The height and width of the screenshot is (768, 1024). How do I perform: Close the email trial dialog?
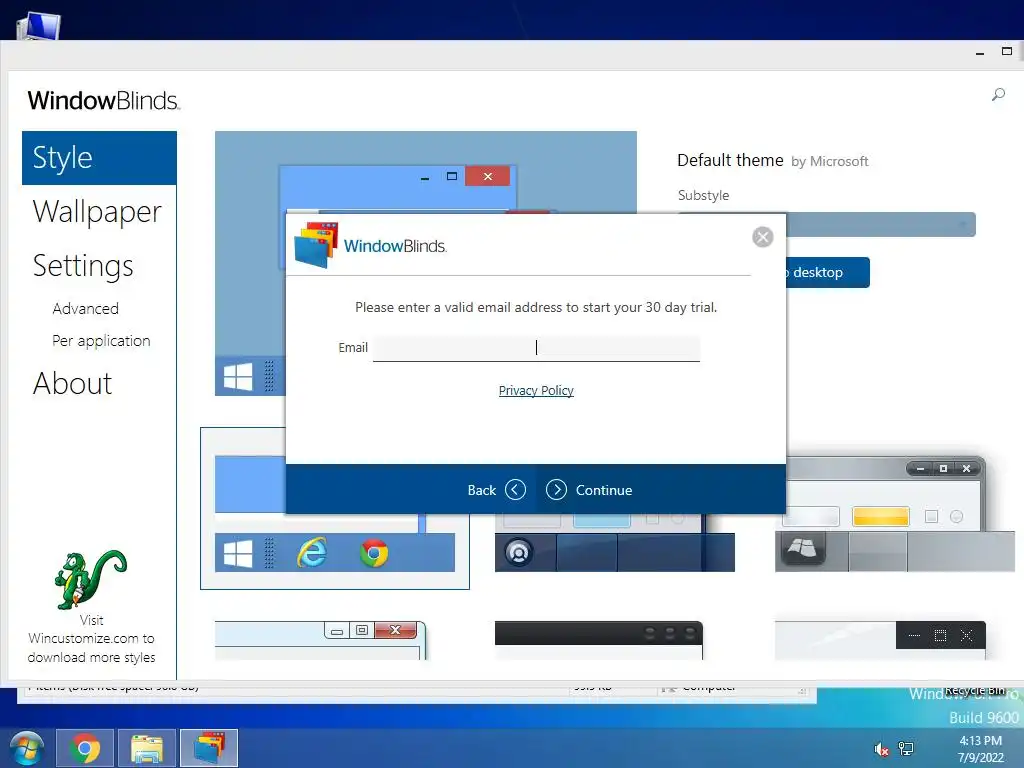[762, 237]
